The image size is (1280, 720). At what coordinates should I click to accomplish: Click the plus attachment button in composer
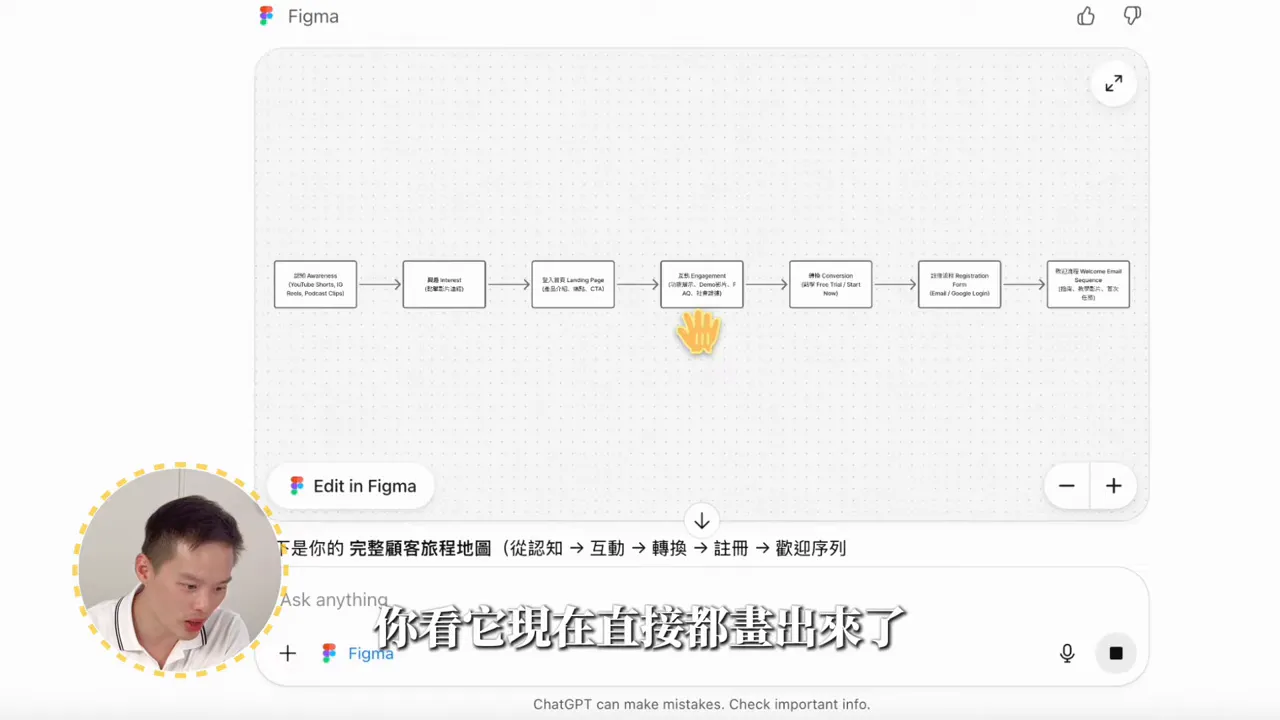pyautogui.click(x=288, y=653)
